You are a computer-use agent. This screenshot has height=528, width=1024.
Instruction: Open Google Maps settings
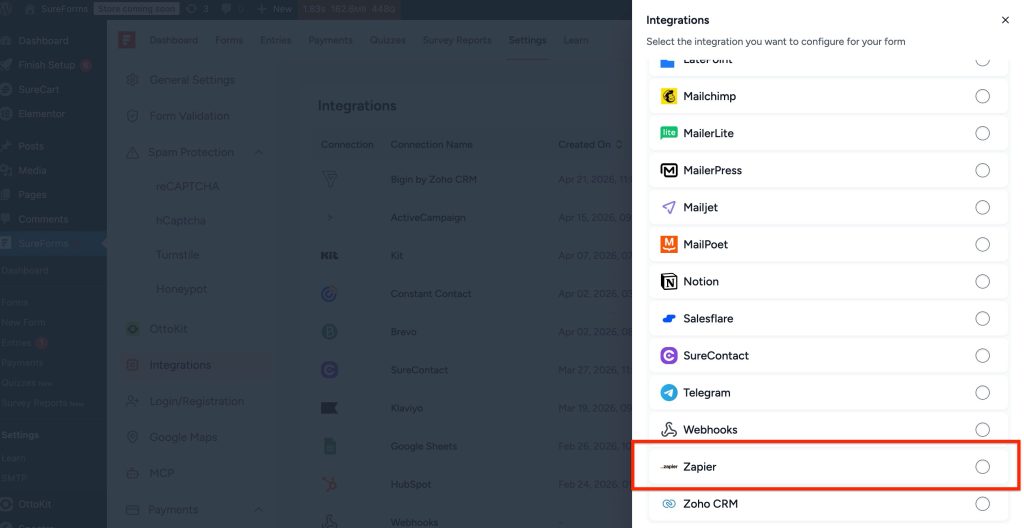(x=184, y=437)
